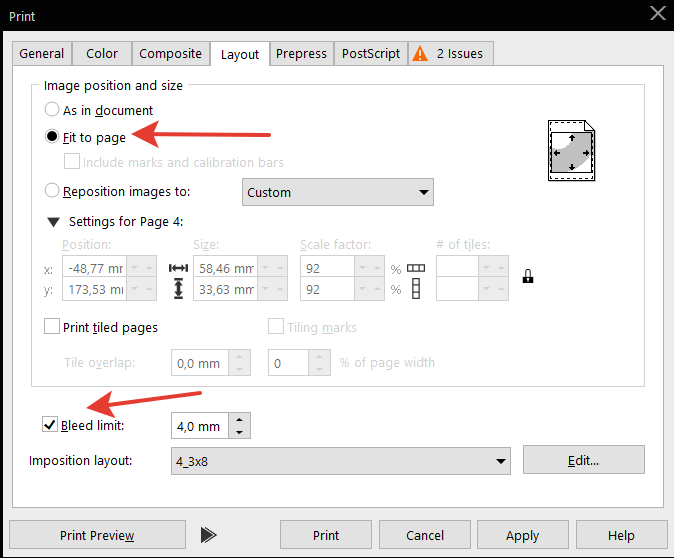Image resolution: width=674 pixels, height=558 pixels.
Task: Open the Imposition layout dropdown
Action: click(340, 461)
